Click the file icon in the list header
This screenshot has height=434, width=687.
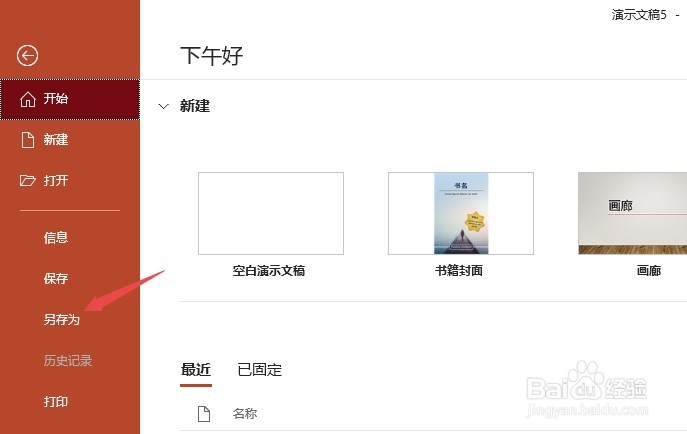[204, 413]
